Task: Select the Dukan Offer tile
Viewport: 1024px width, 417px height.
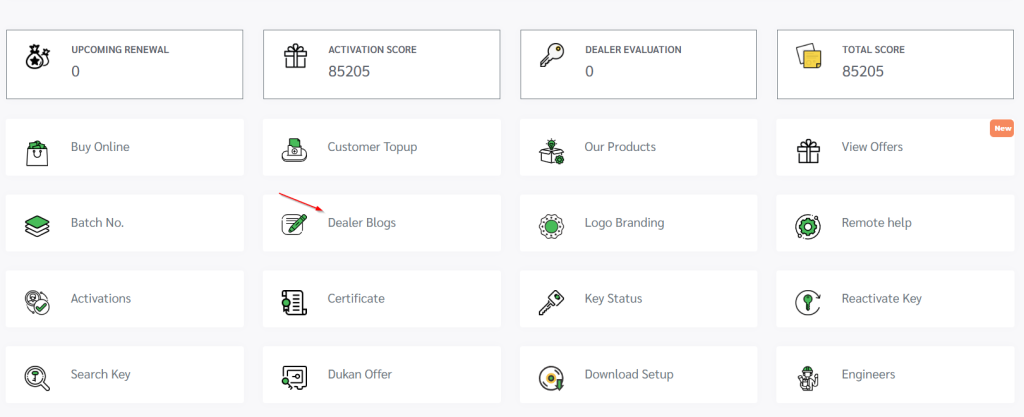Action: (359, 374)
